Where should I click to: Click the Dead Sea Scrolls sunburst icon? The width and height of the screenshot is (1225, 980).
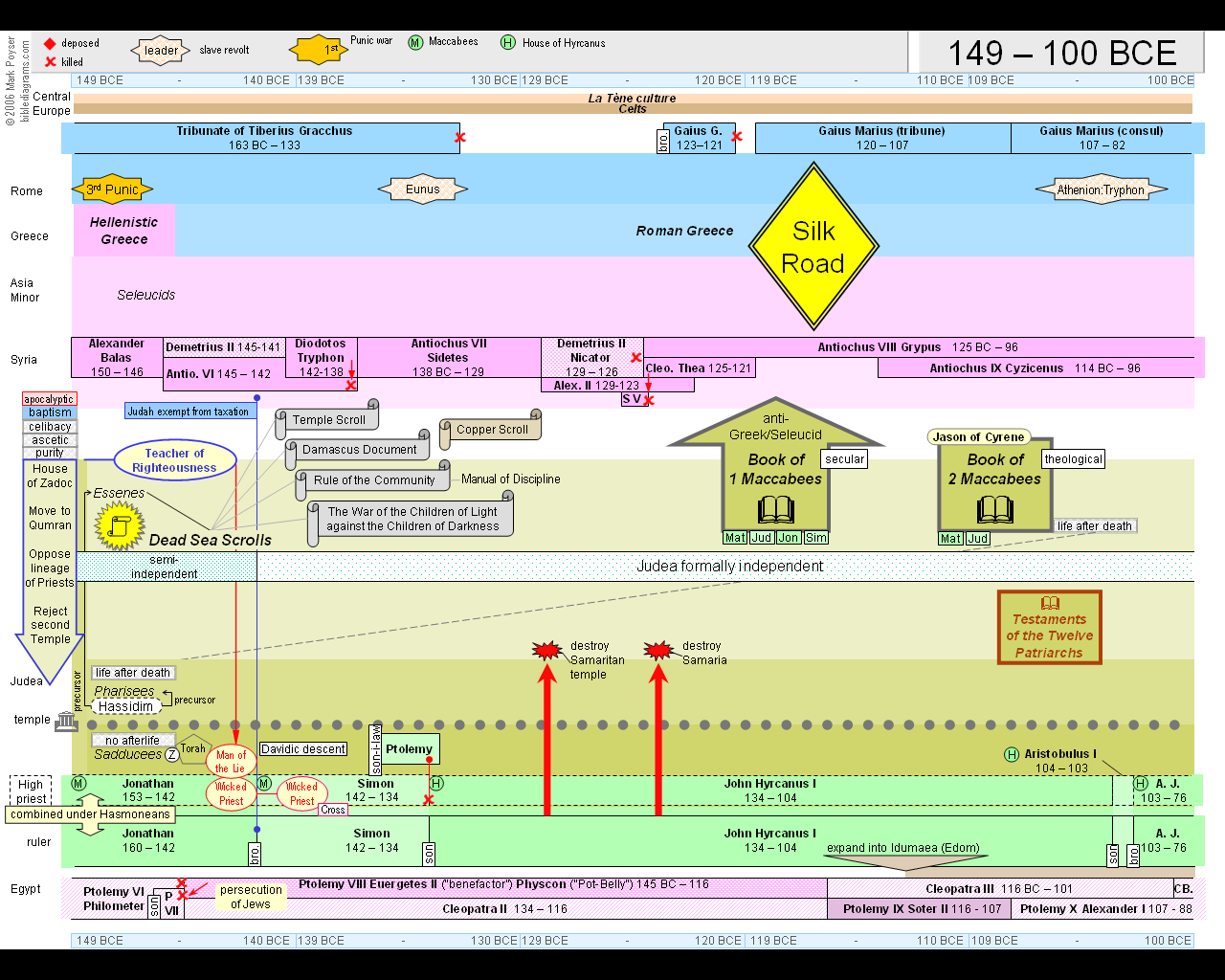pos(120,525)
